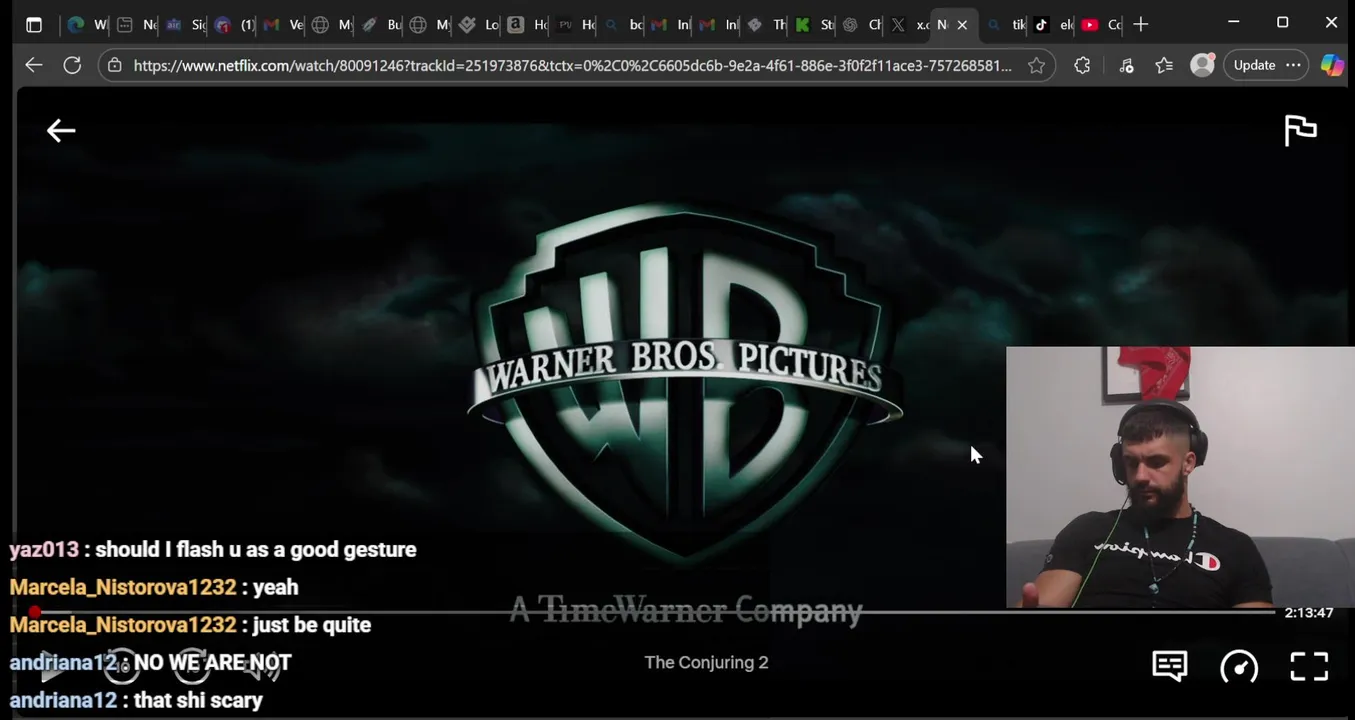The height and width of the screenshot is (720, 1355).
Task: Switch to the Kick 'St' tab
Action: coord(813,25)
